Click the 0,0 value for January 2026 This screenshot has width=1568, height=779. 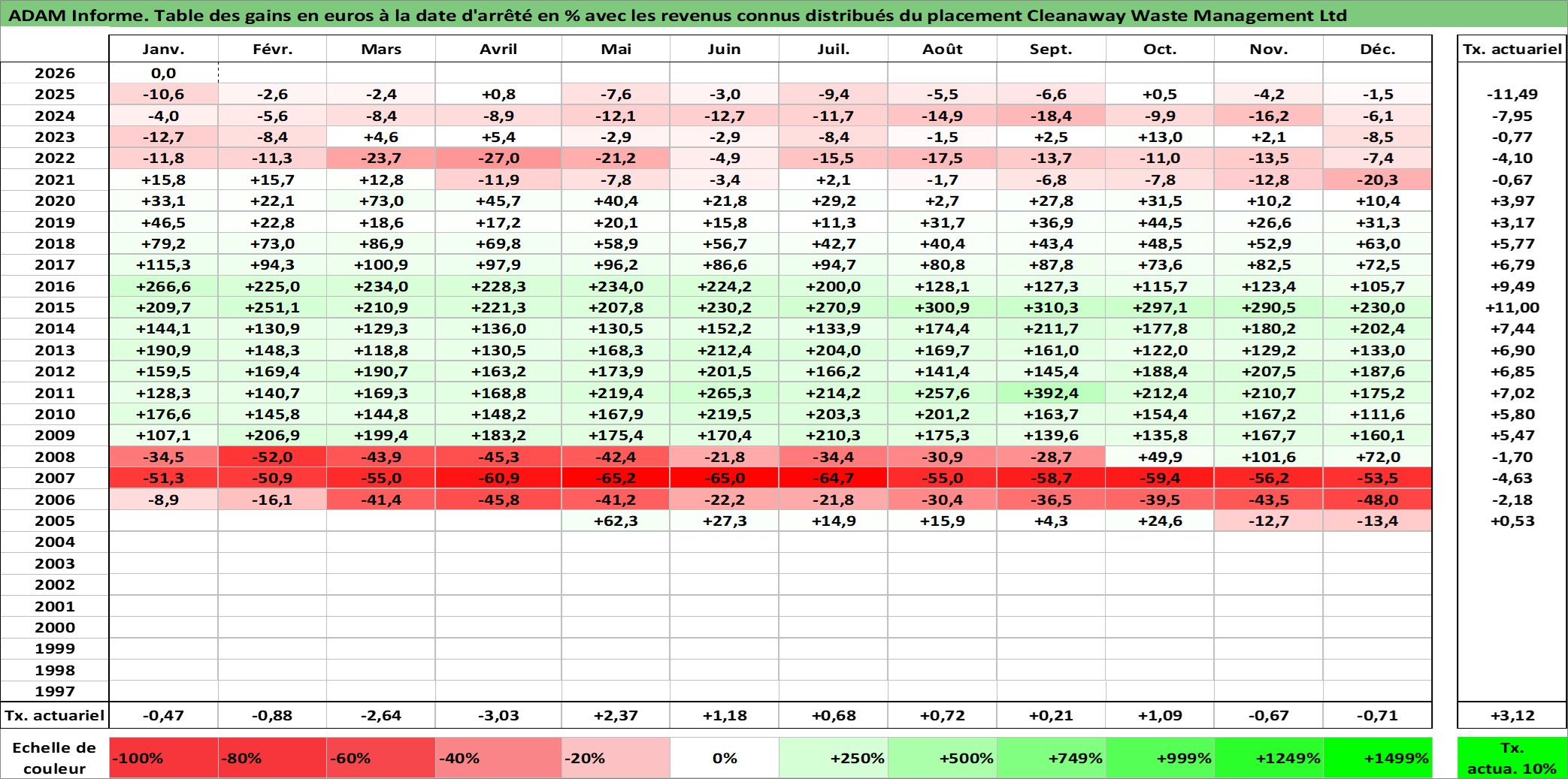[163, 73]
